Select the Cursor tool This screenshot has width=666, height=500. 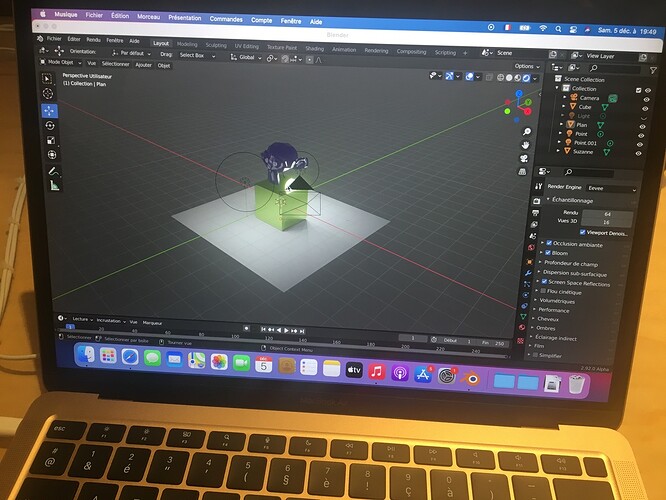(x=48, y=93)
